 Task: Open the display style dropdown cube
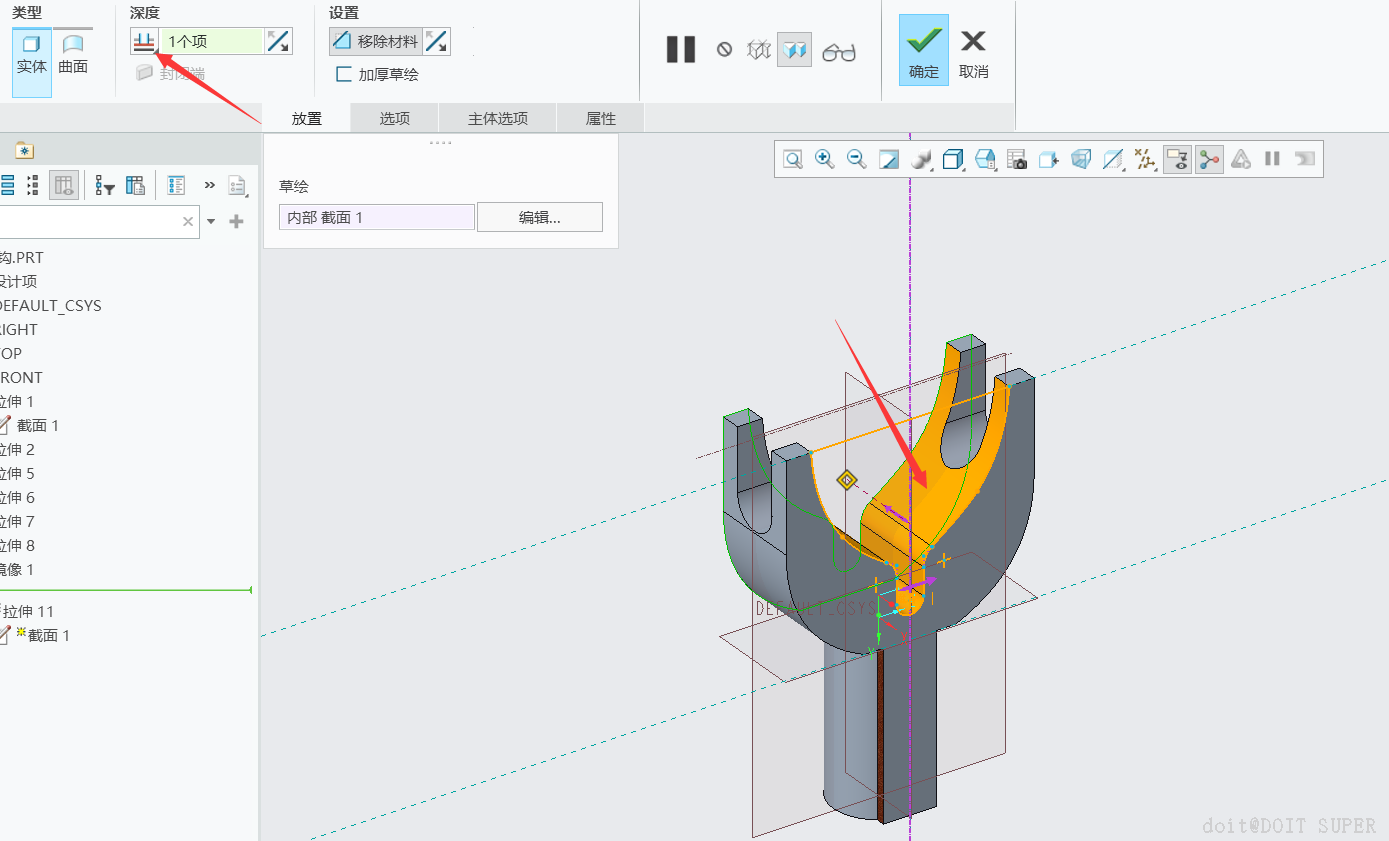pyautogui.click(x=953, y=159)
